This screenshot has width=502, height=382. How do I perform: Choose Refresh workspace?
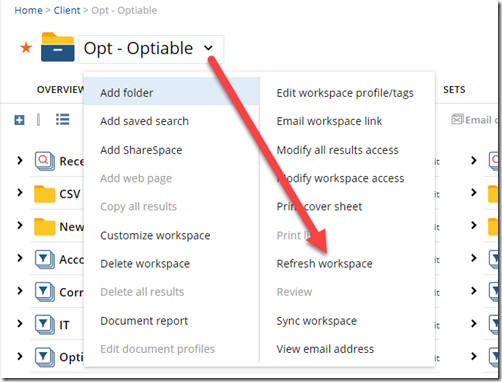tap(324, 264)
